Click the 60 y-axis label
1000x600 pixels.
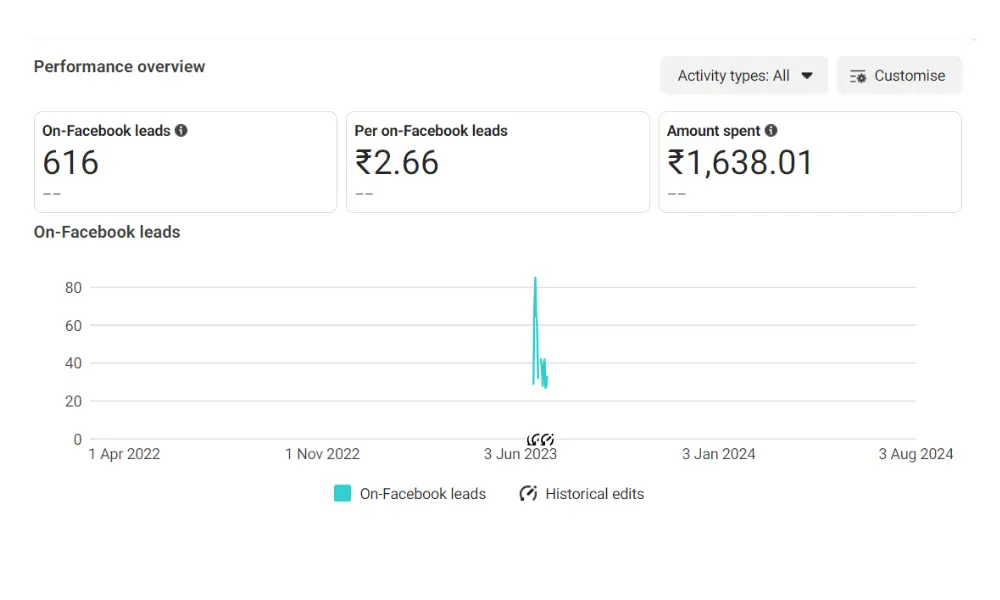[73, 326]
